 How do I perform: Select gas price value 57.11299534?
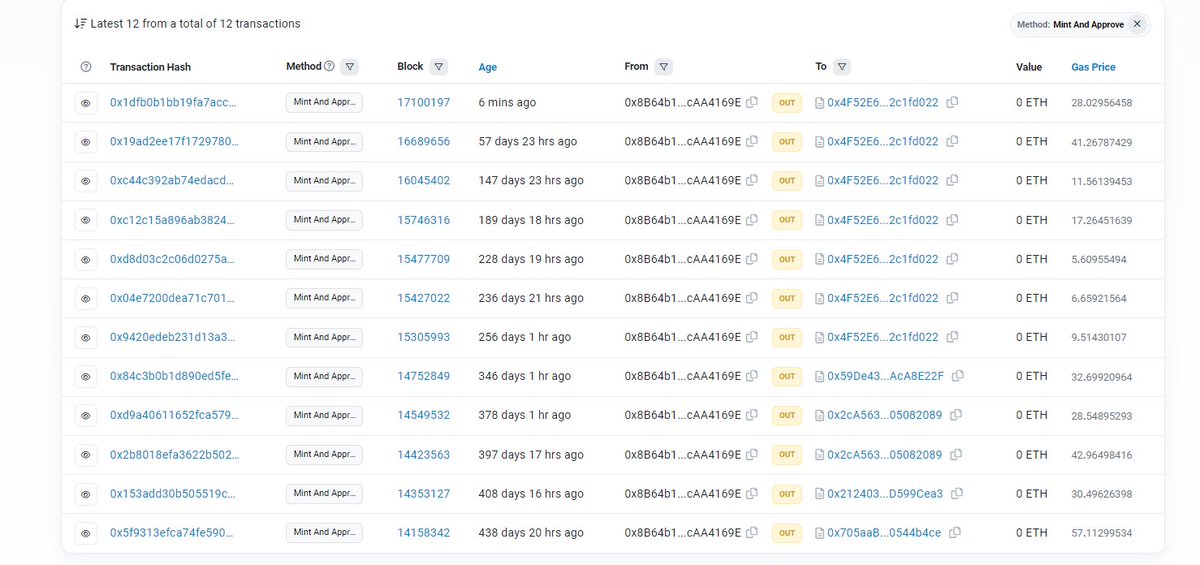pyautogui.click(x=1101, y=533)
